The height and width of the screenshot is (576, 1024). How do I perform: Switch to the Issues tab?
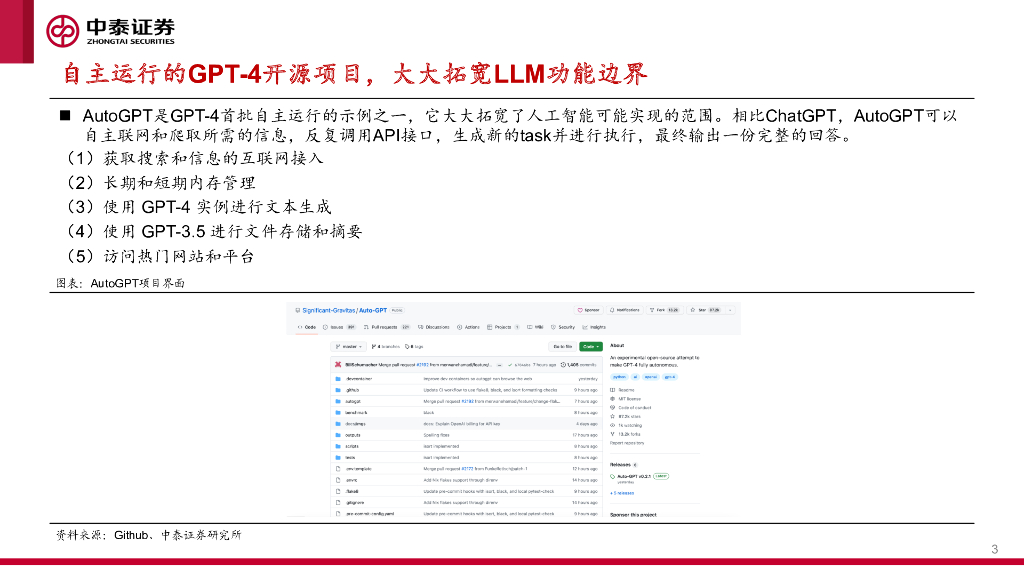point(339,327)
